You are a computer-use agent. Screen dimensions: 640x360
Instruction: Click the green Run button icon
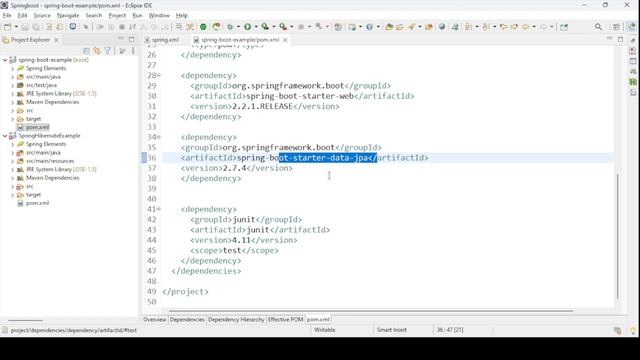247,27
